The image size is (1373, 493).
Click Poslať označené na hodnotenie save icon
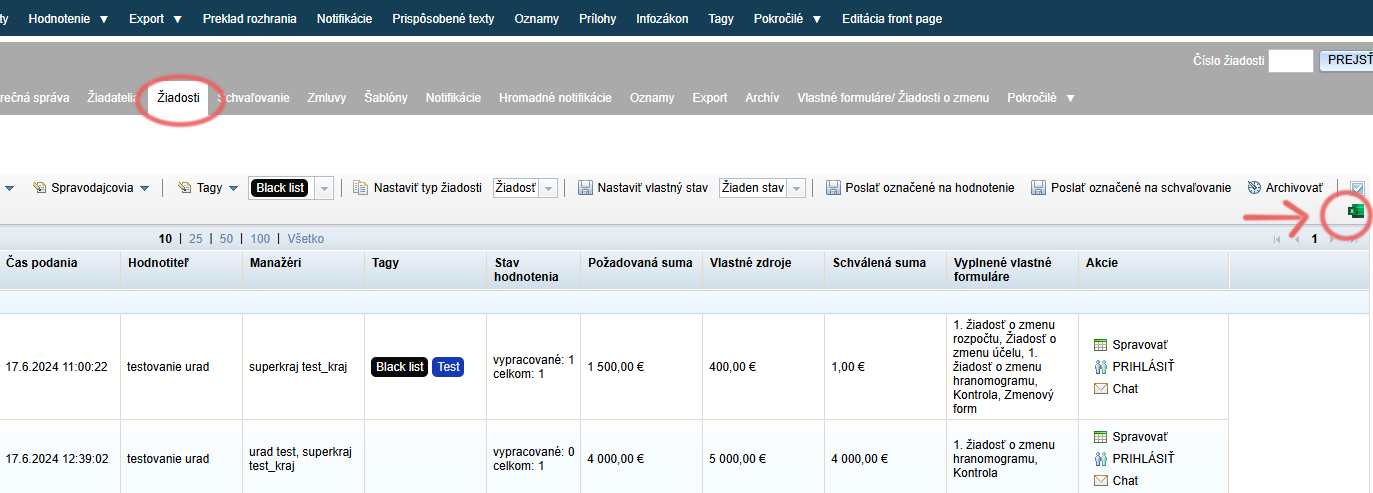tap(833, 187)
